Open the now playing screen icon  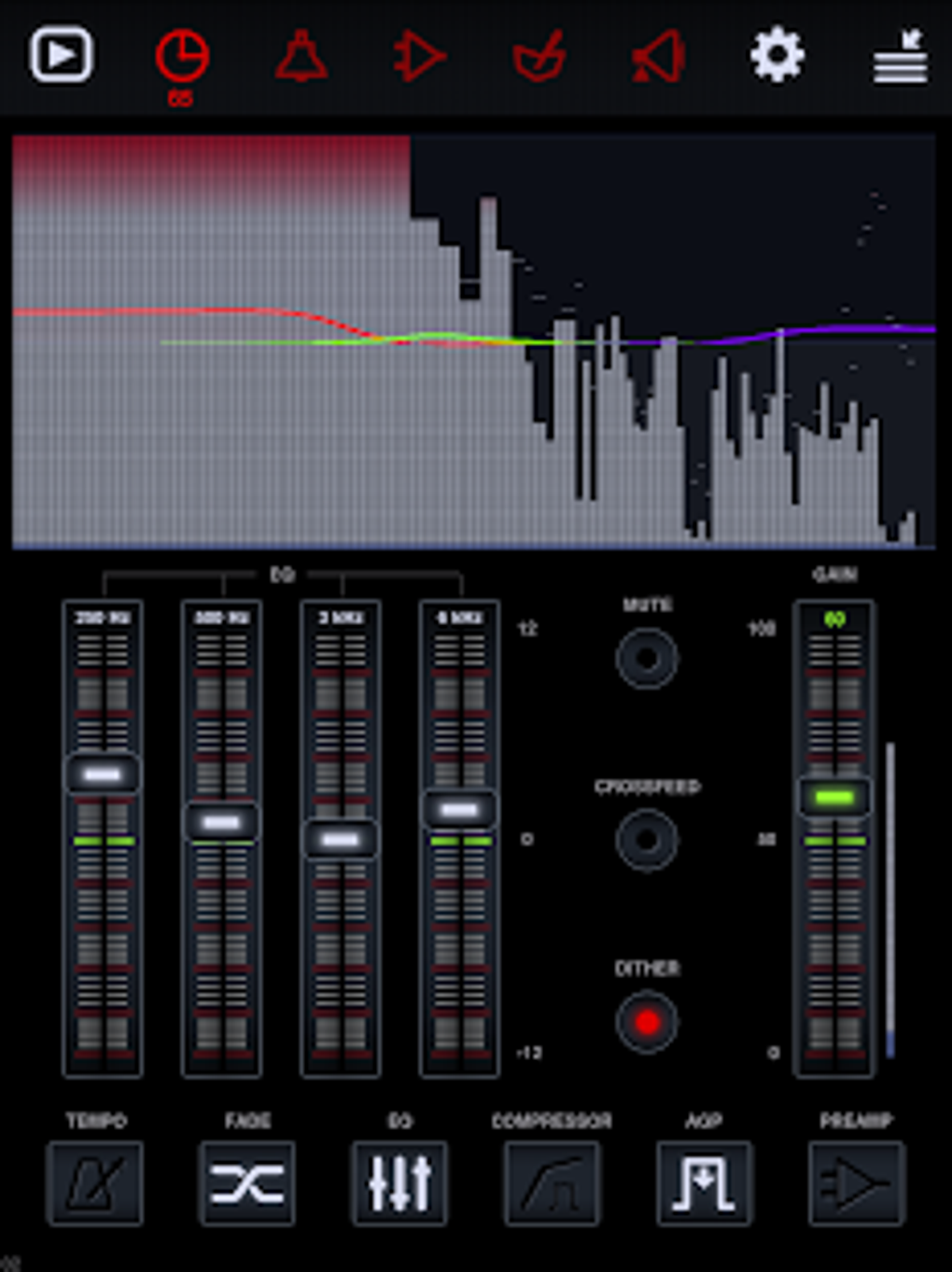[x=62, y=55]
